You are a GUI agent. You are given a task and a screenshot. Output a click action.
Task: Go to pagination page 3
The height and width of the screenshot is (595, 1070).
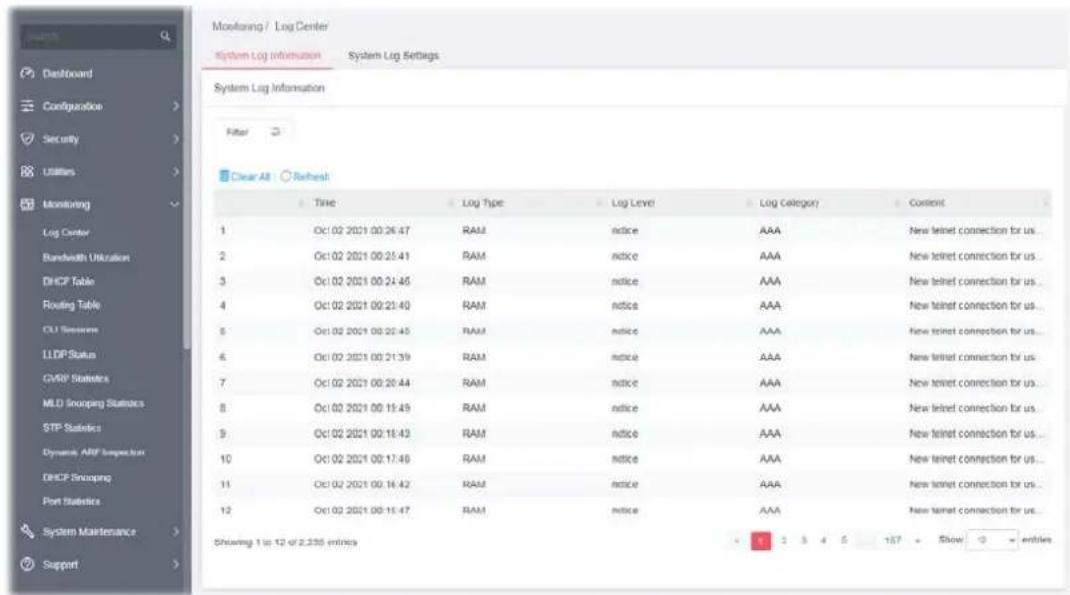pos(804,540)
